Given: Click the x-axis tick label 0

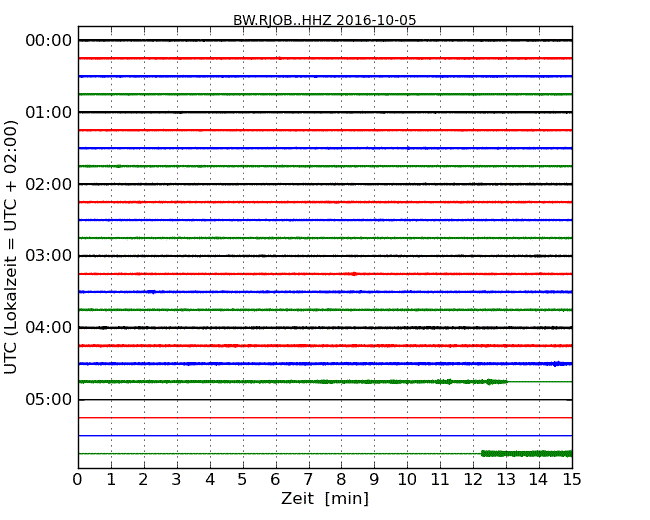Looking at the screenshot, I should pos(78,480).
